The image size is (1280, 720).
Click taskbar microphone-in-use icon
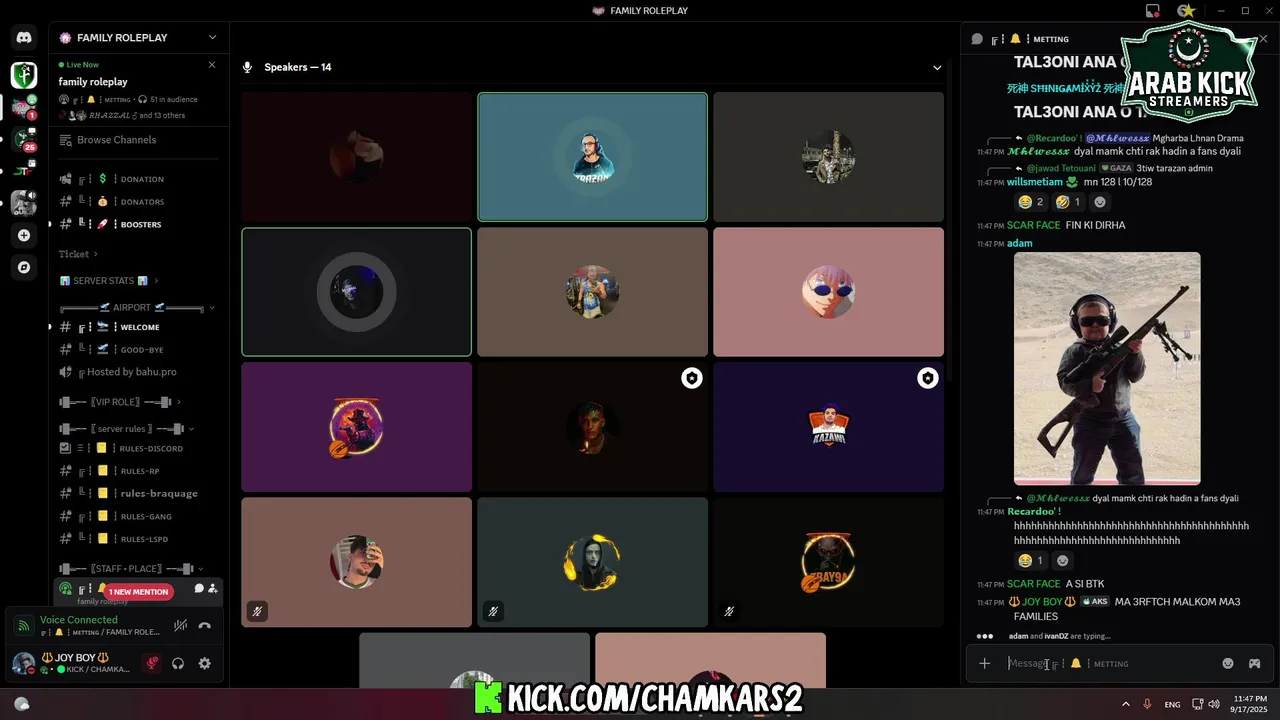(x=1148, y=704)
